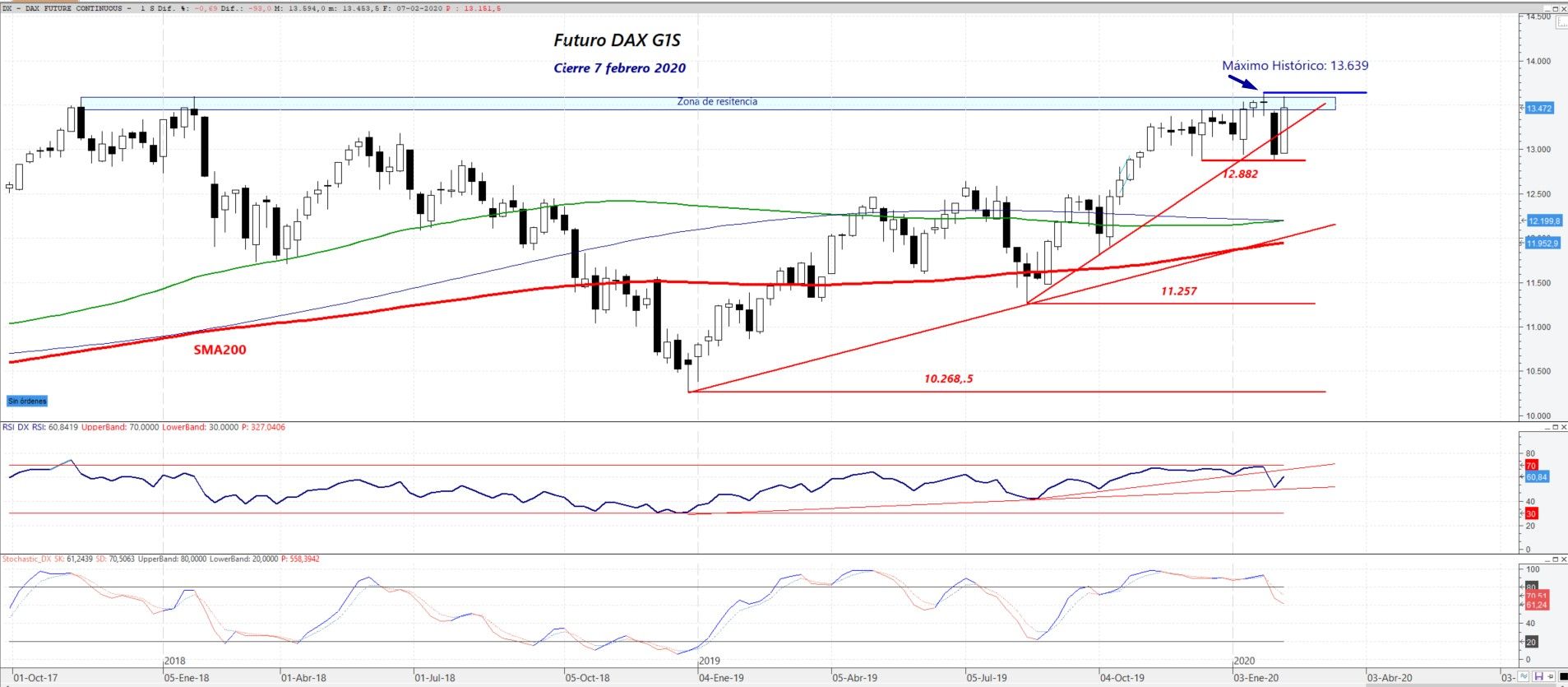This screenshot has width=1568, height=687.
Task: Click the '10.268,.5' support level label
Action: [948, 379]
